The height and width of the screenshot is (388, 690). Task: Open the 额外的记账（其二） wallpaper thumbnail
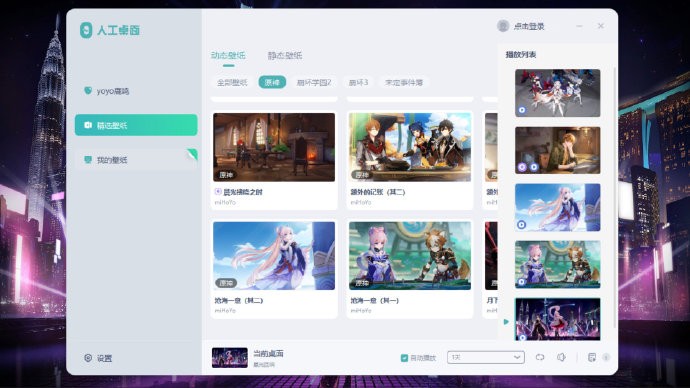click(410, 147)
